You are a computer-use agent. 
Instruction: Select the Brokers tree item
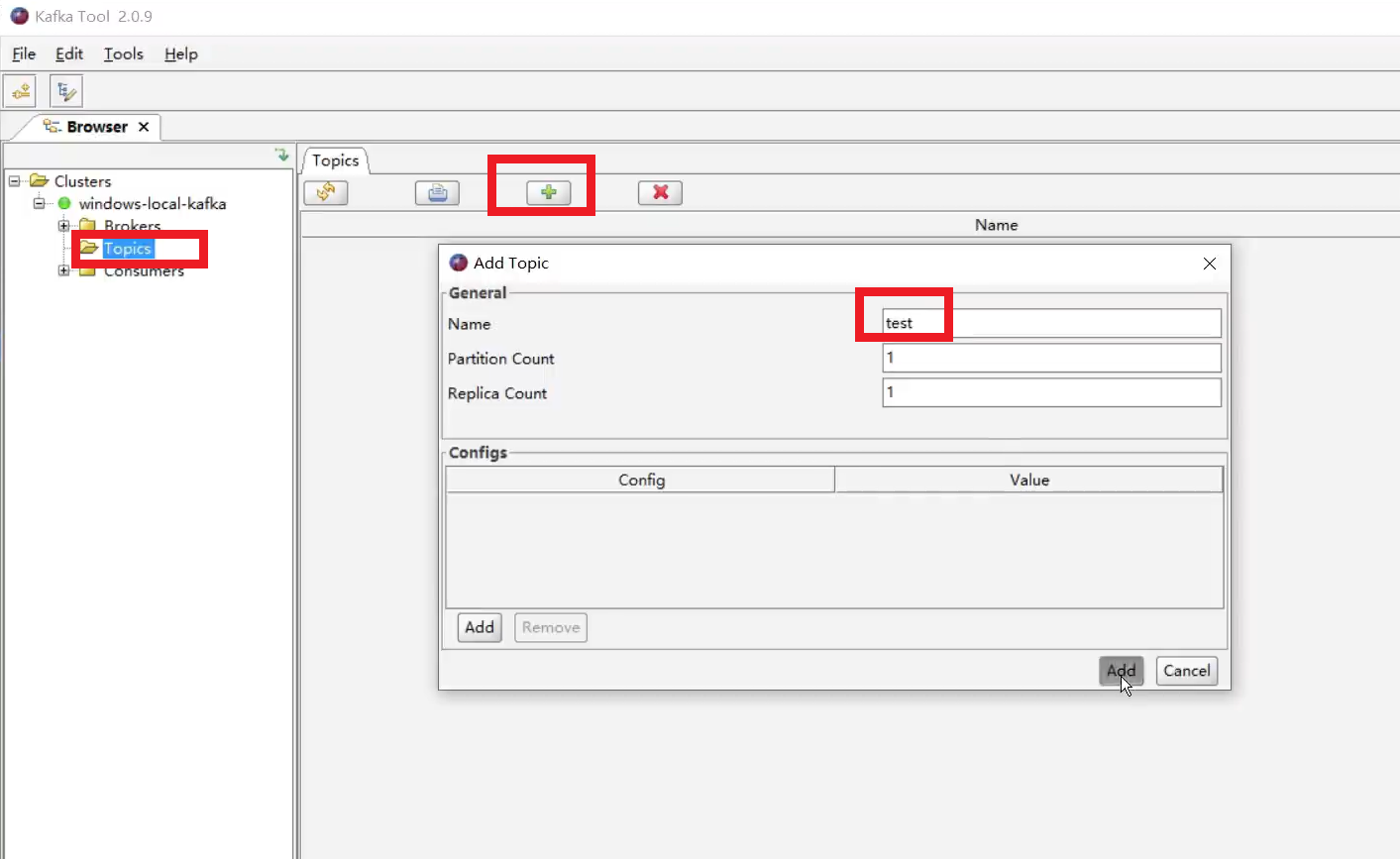click(x=132, y=226)
